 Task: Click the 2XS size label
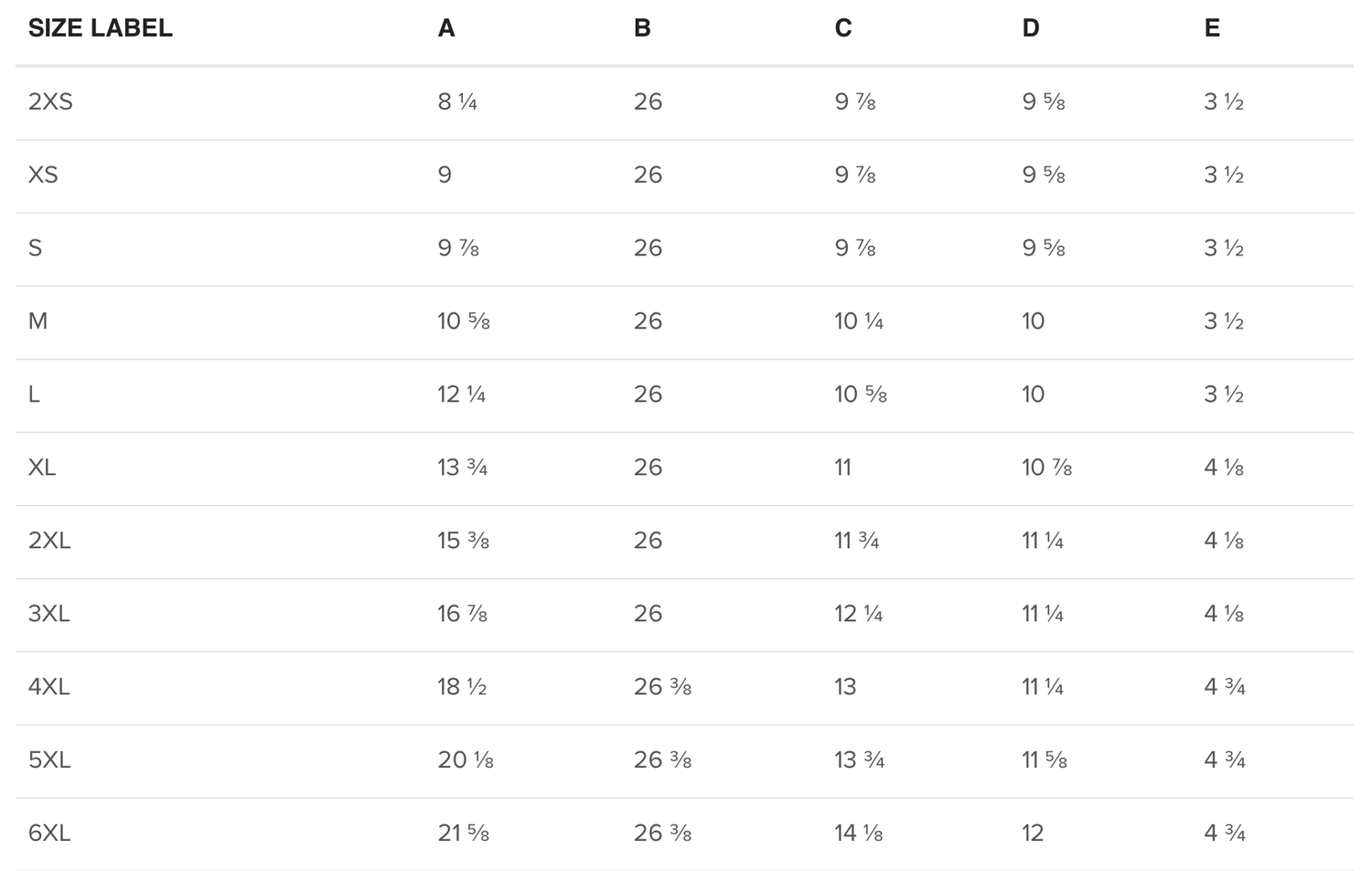[x=50, y=102]
